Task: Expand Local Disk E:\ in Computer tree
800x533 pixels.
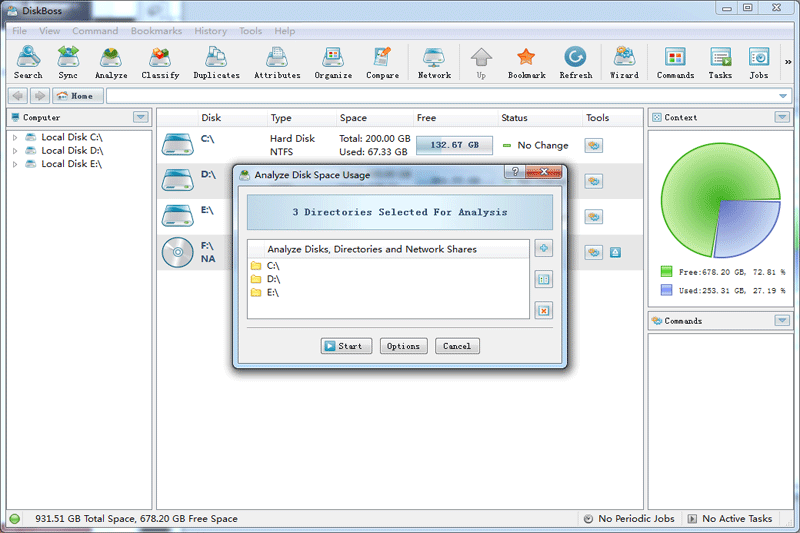Action: [15, 164]
